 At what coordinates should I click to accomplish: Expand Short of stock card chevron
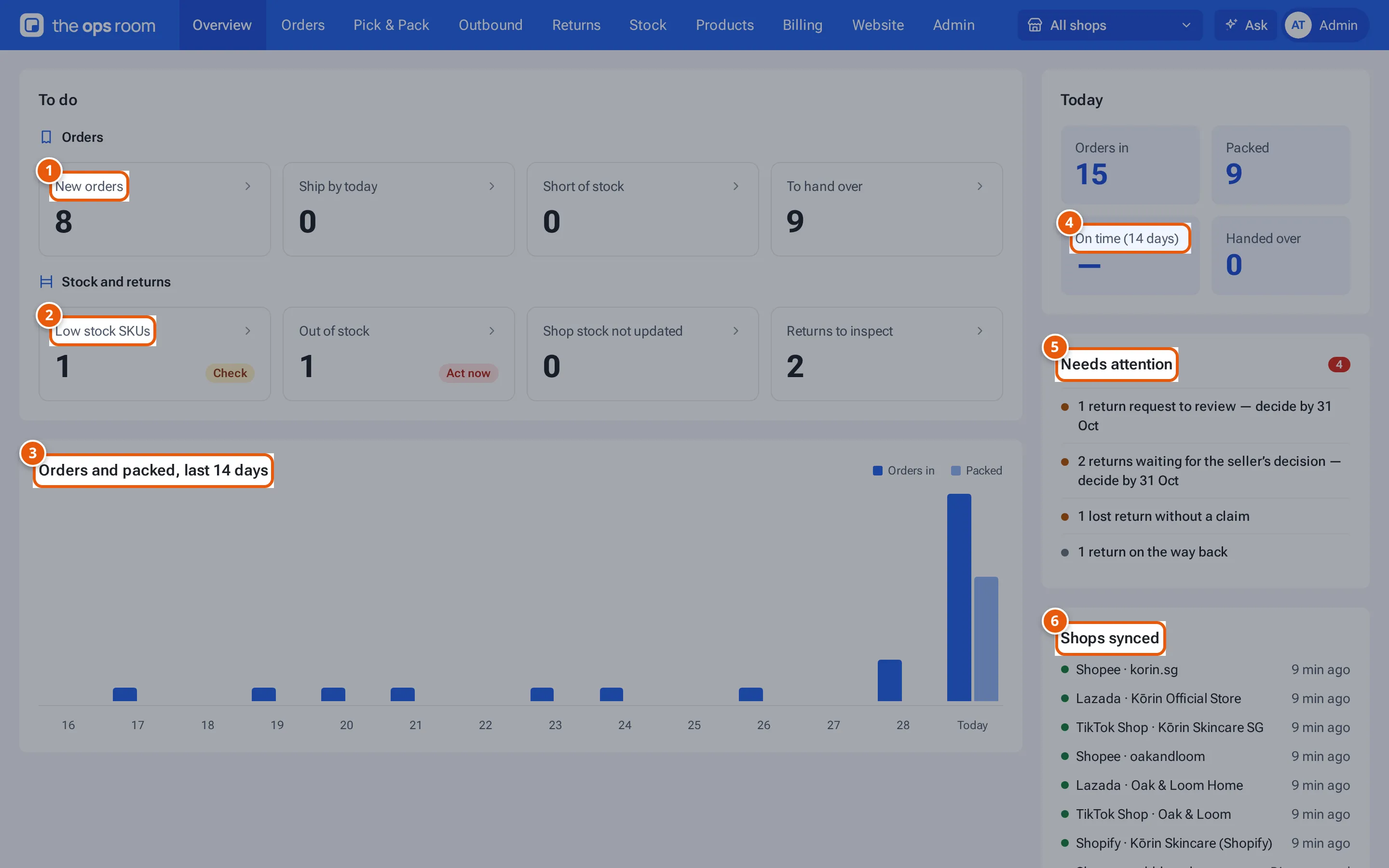pos(735,186)
